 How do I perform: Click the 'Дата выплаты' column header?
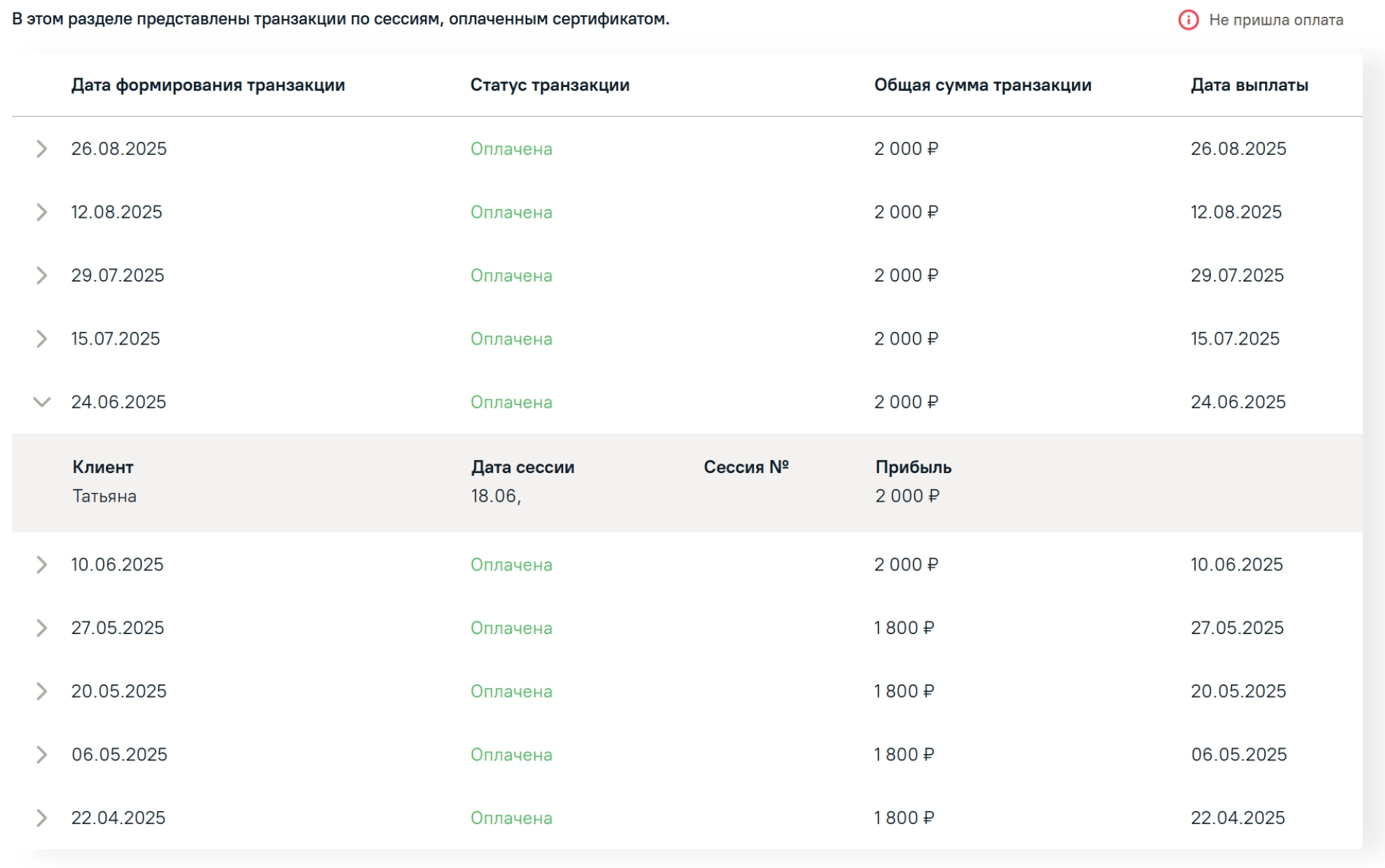pos(1249,85)
